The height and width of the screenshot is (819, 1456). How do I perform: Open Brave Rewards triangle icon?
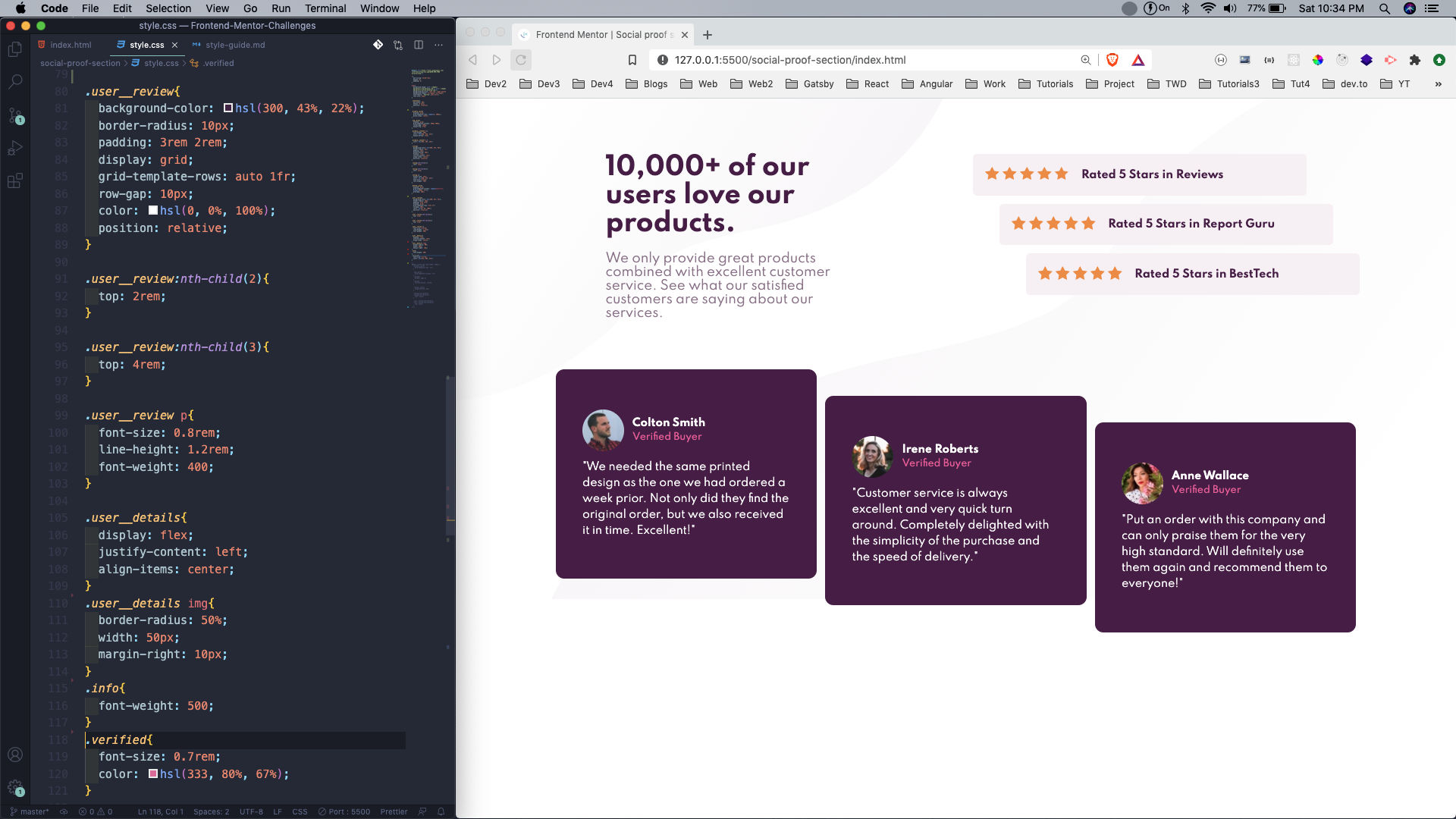(x=1138, y=60)
